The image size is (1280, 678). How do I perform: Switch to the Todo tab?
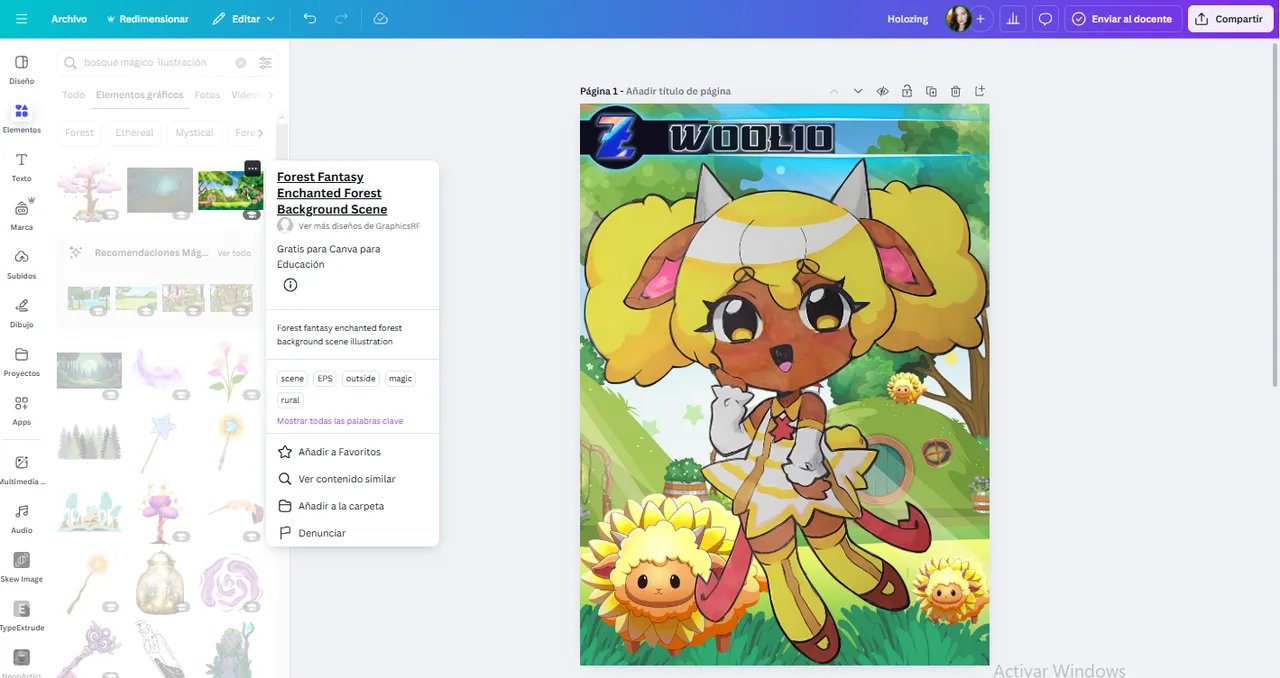73,95
